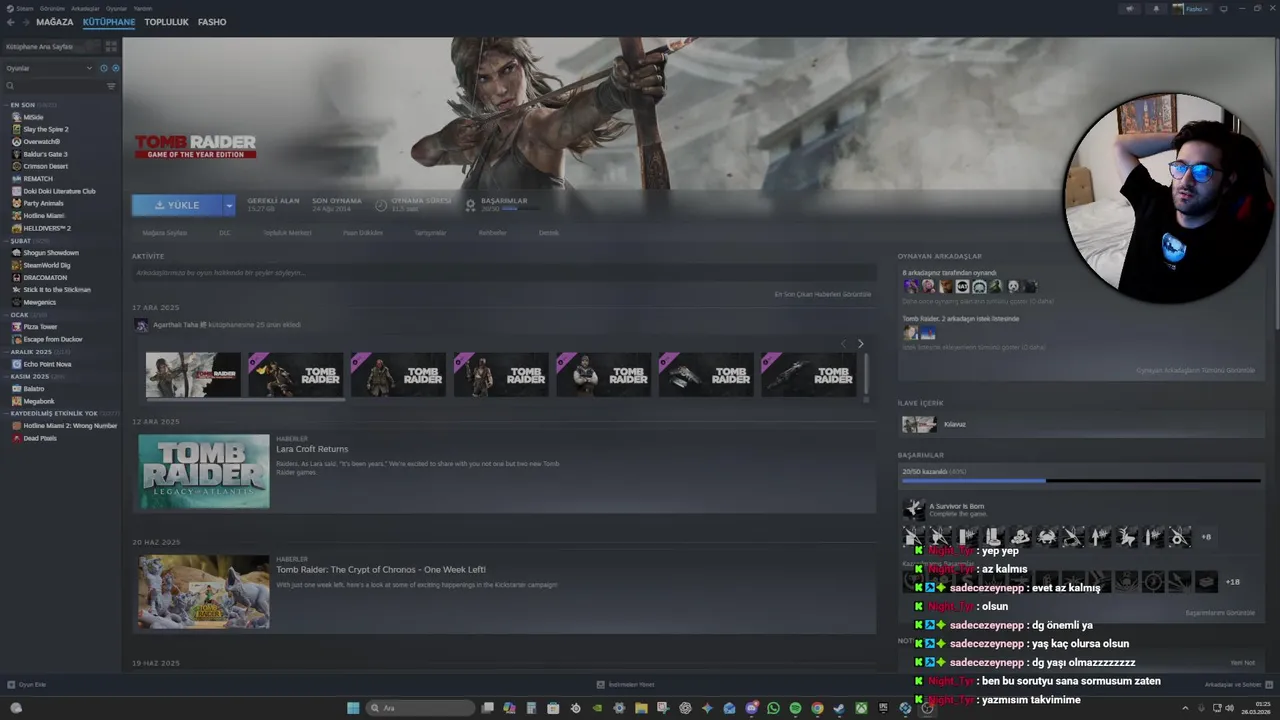Select Baldur's Gate 3
Viewport: 1280px width, 720px height.
click(x=45, y=154)
